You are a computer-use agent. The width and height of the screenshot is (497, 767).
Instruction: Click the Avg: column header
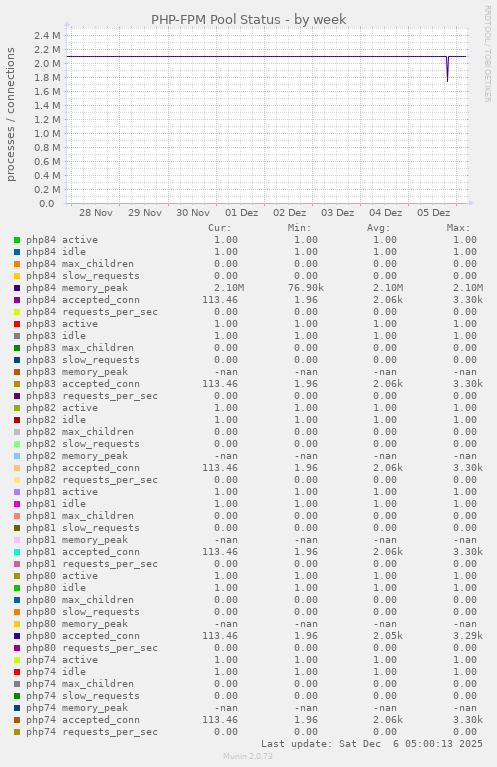point(379,228)
